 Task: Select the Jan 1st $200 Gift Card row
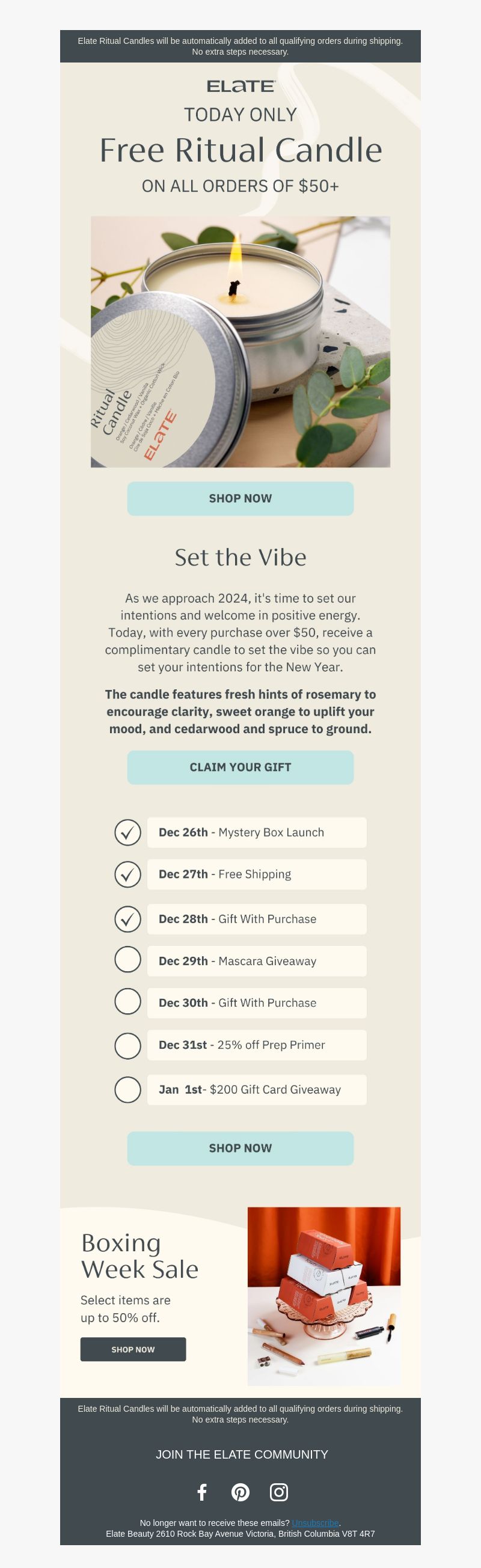257,1090
